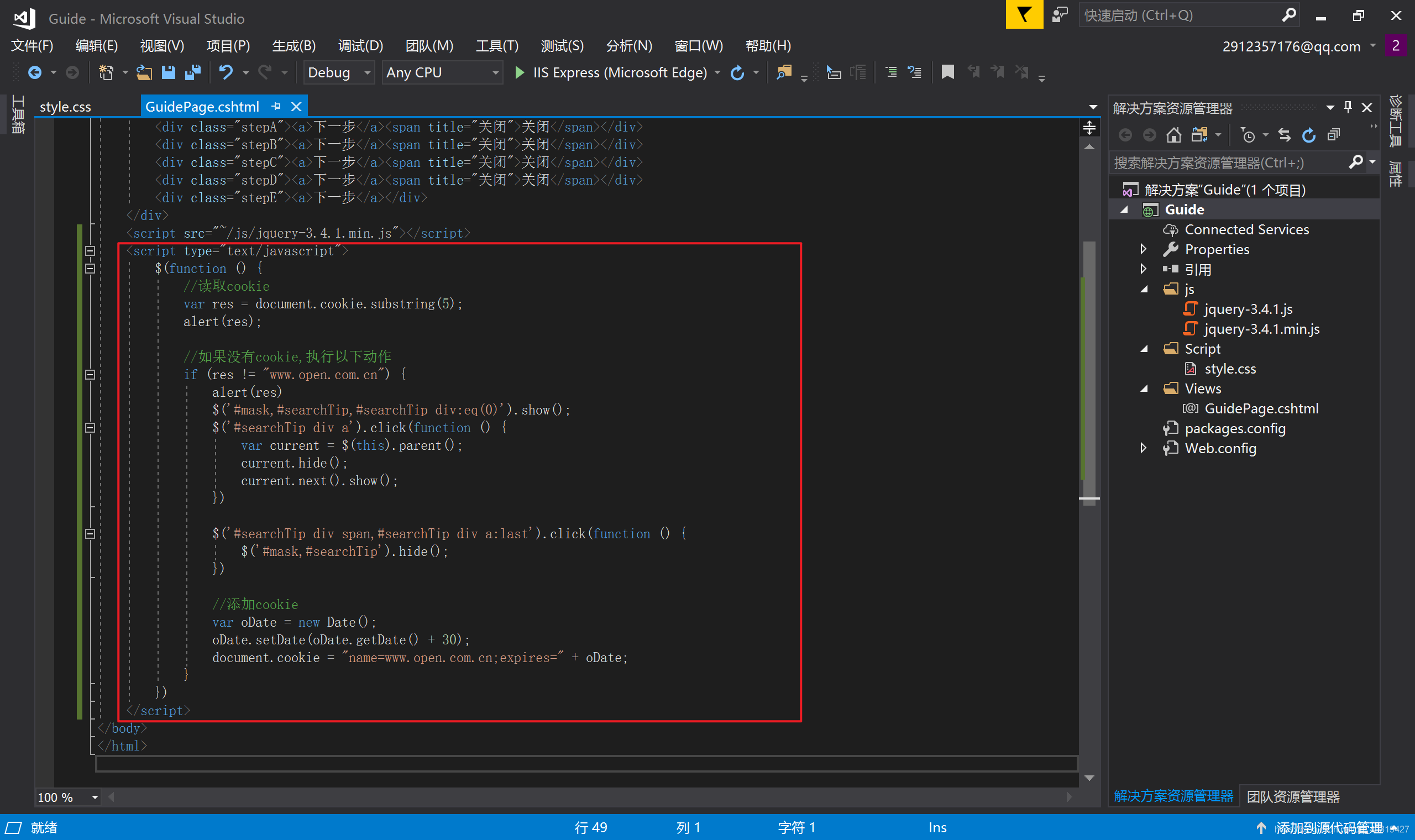Toggle pin on GuidePage.cshtml tab
The height and width of the screenshot is (840, 1415).
pyautogui.click(x=276, y=107)
